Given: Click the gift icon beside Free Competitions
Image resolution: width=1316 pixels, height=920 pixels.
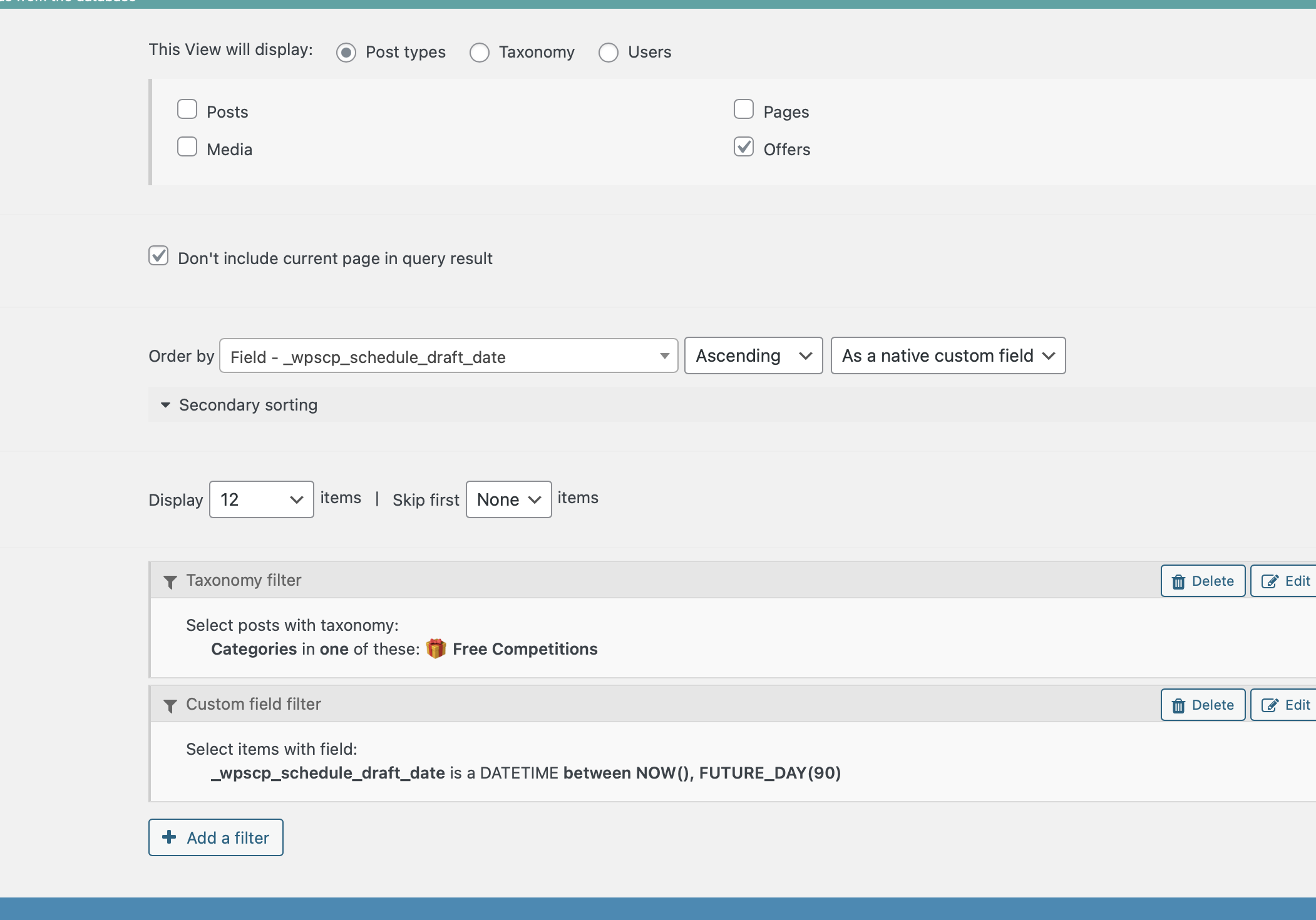Looking at the screenshot, I should tap(436, 648).
